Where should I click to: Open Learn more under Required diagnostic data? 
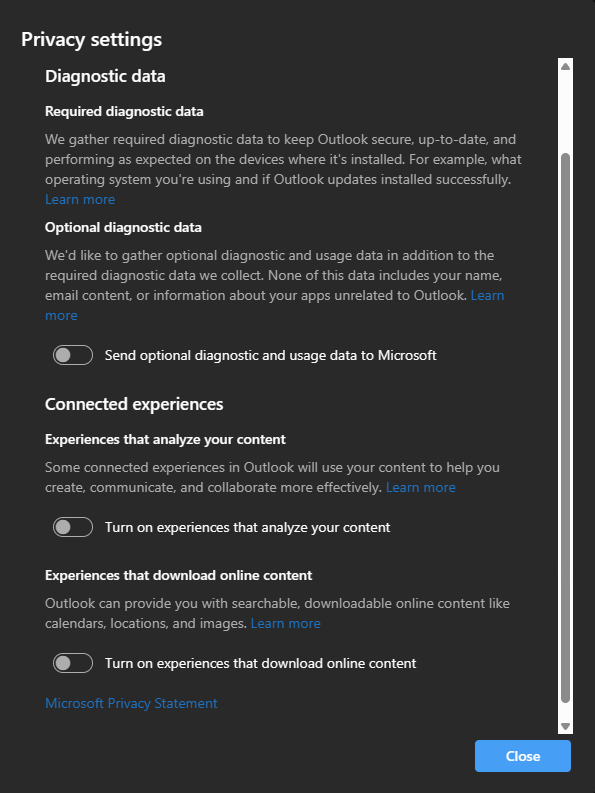click(x=80, y=199)
